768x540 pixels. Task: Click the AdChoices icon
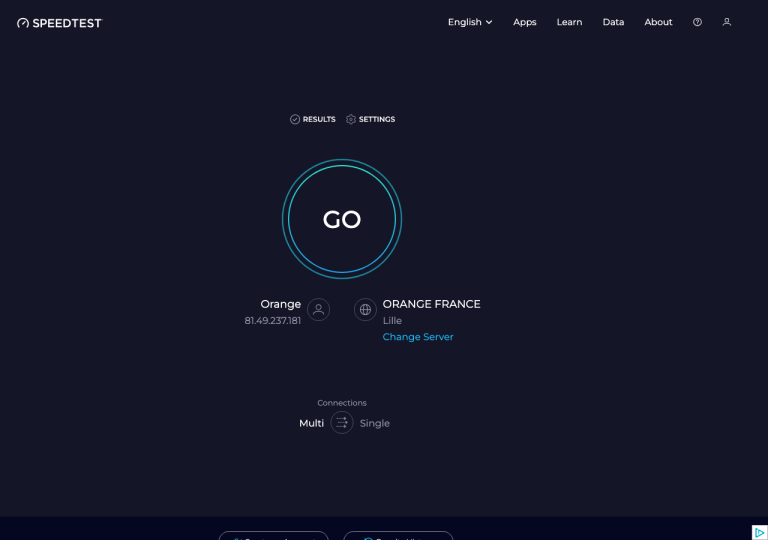click(760, 533)
